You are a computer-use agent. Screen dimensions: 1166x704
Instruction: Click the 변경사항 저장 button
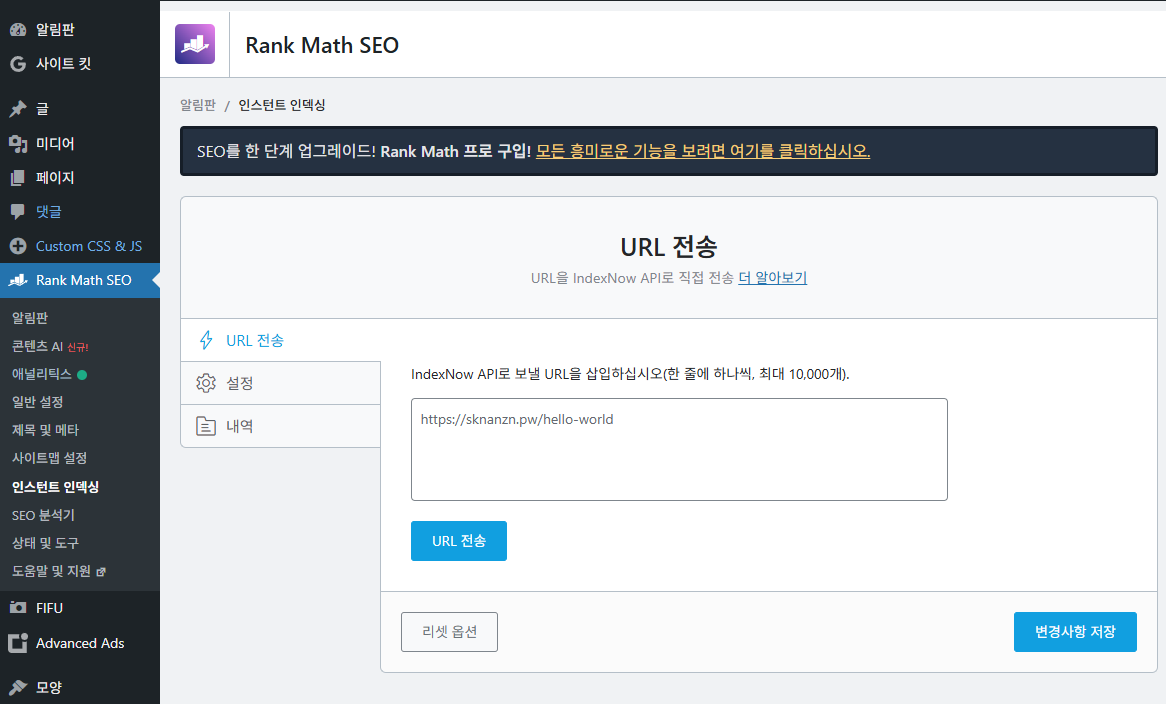(x=1075, y=632)
